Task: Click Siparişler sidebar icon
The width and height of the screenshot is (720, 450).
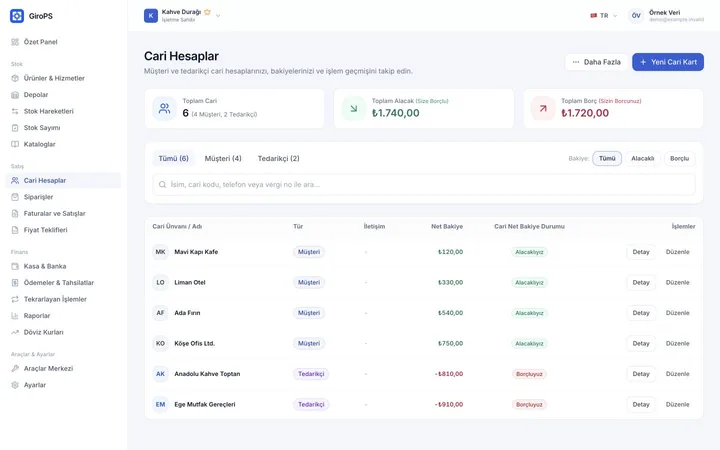Action: [15, 197]
